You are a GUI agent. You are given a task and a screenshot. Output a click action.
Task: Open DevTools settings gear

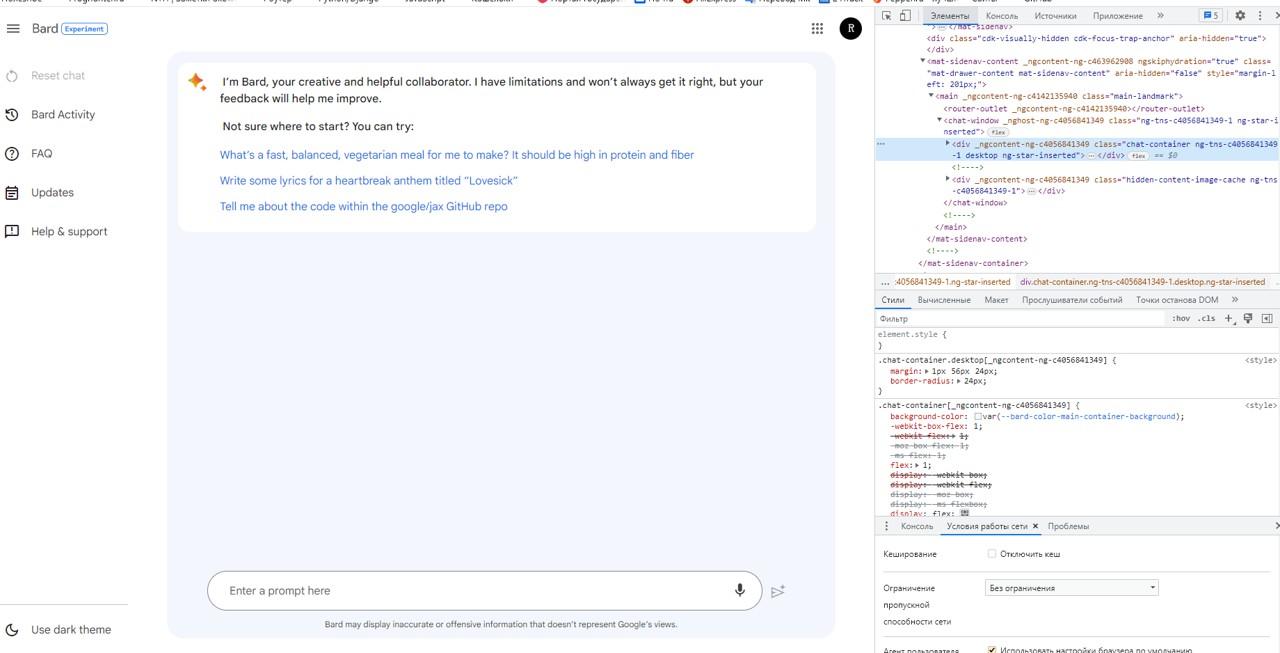(x=1240, y=16)
